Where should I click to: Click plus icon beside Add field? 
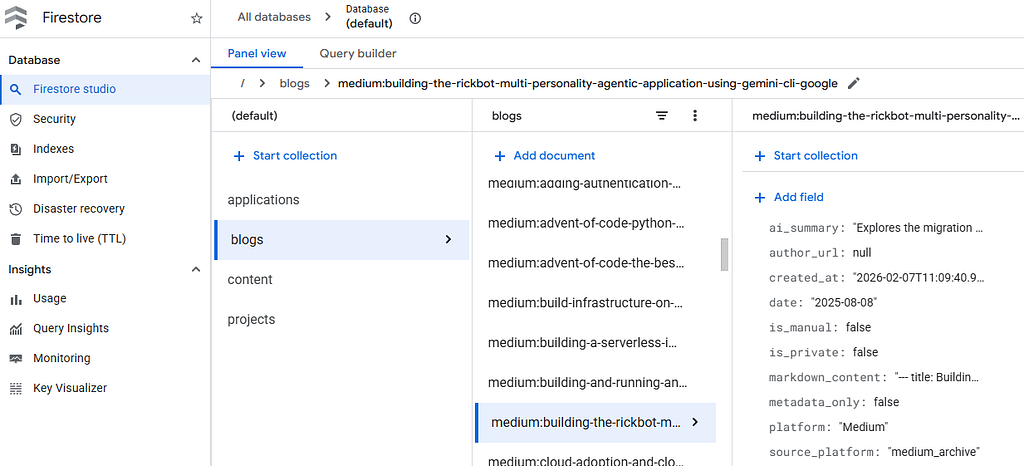click(x=760, y=198)
